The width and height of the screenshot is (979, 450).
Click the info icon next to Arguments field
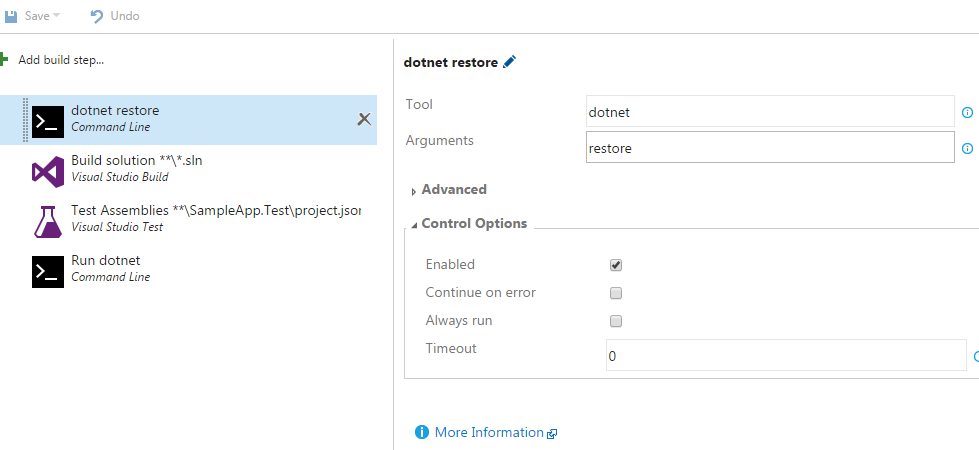(x=967, y=149)
